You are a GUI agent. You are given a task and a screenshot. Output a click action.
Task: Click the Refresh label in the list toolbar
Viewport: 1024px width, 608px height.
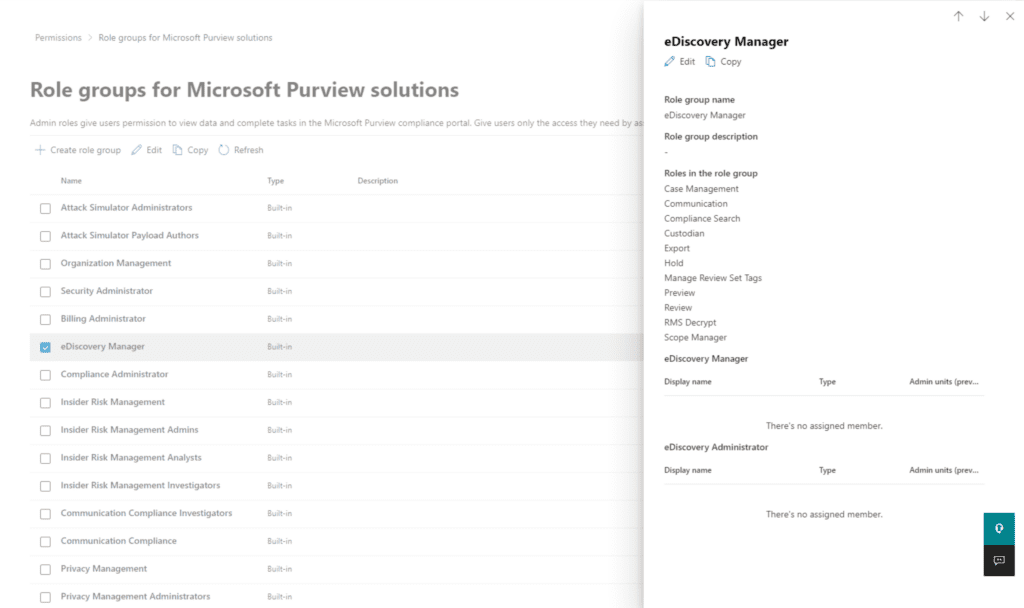pos(249,150)
